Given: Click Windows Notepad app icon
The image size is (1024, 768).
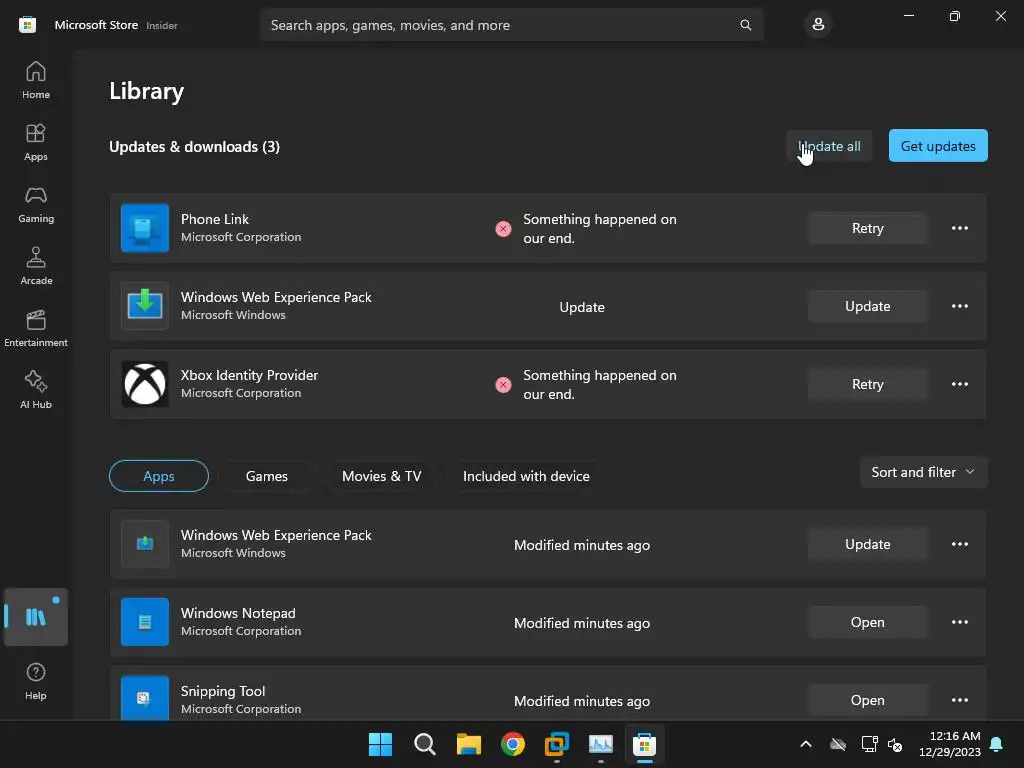Looking at the screenshot, I should pyautogui.click(x=145, y=622).
